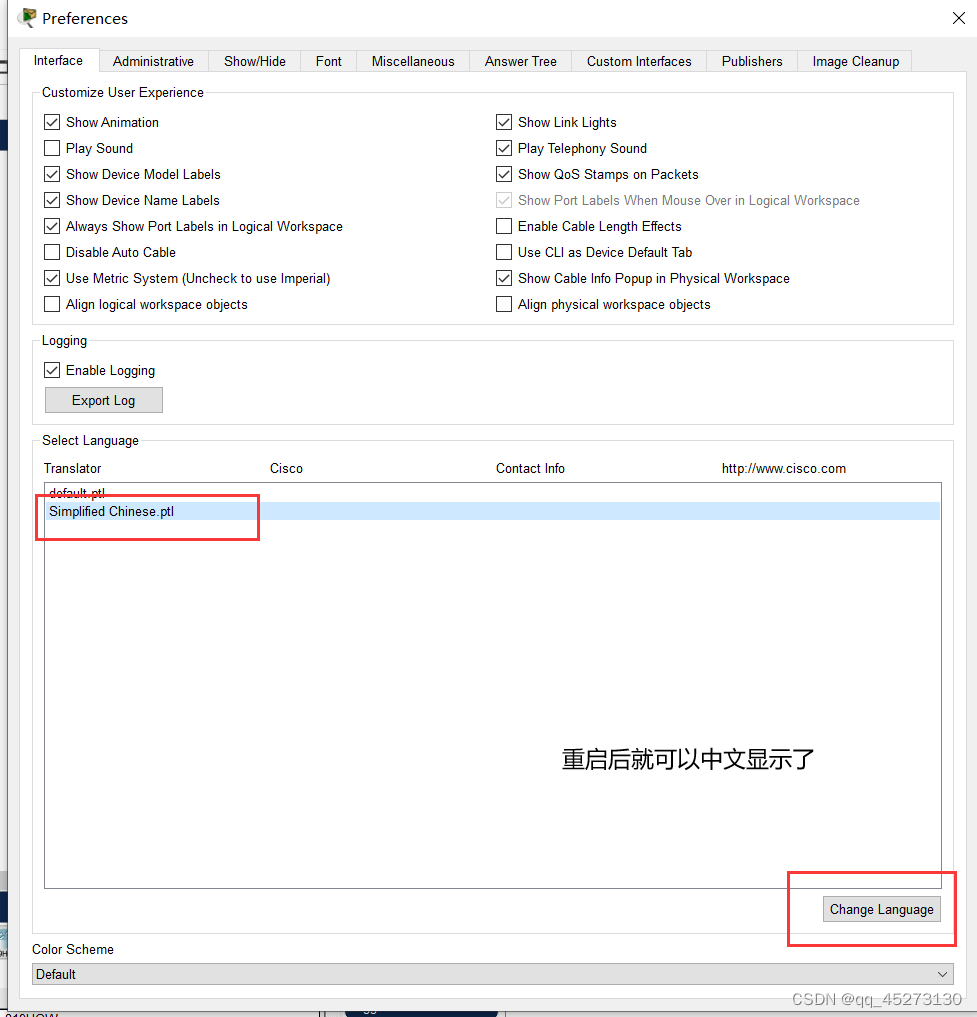Uncheck Enable Logging
The image size is (977, 1017).
tap(52, 370)
